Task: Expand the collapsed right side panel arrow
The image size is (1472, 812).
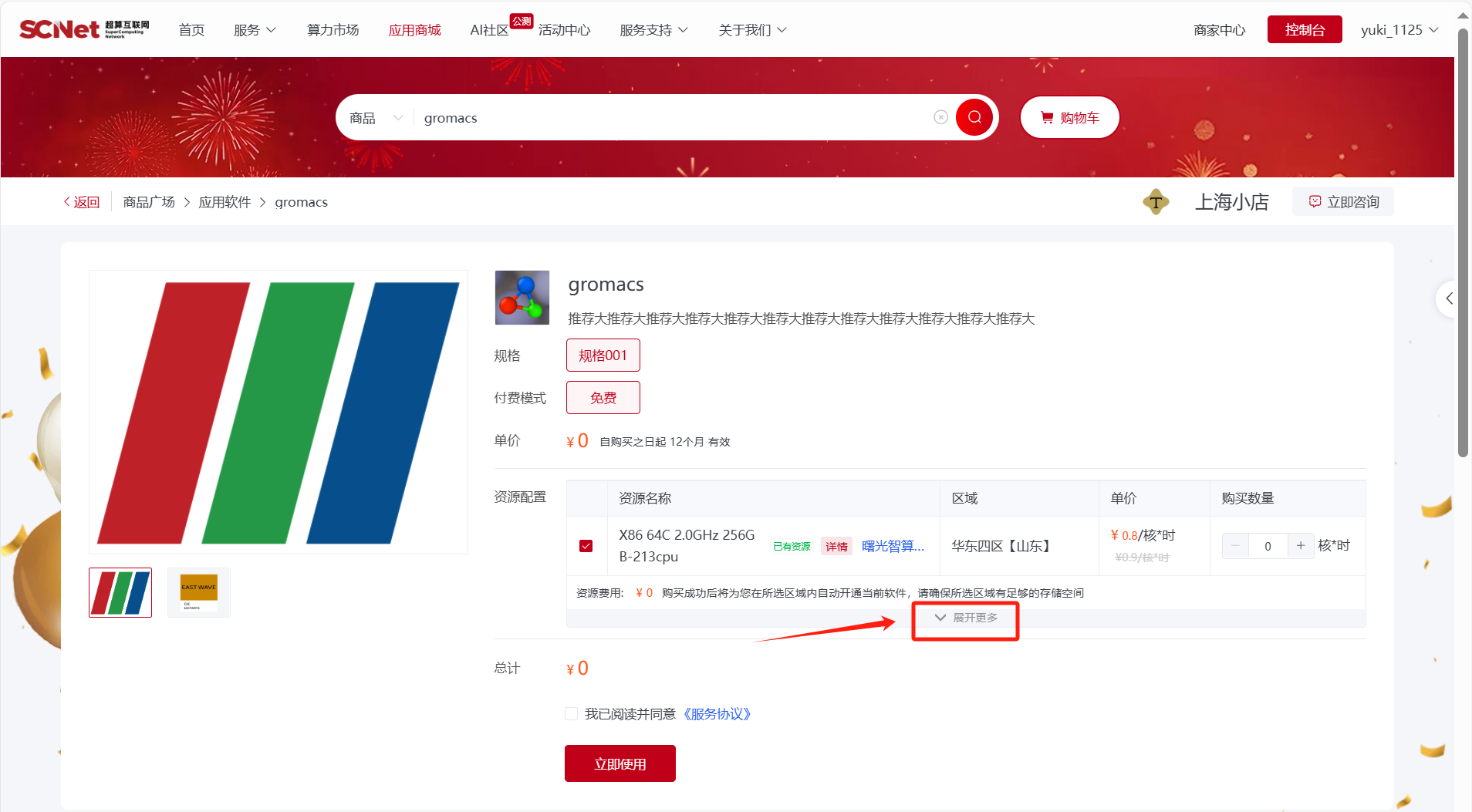Action: pos(1449,298)
